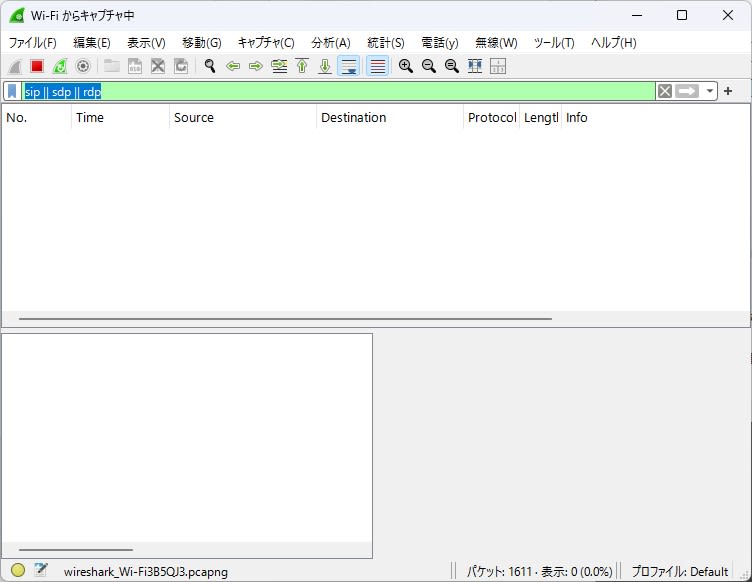Image resolution: width=752 pixels, height=582 pixels.
Task: Jump to the first packet
Action: tap(302, 66)
